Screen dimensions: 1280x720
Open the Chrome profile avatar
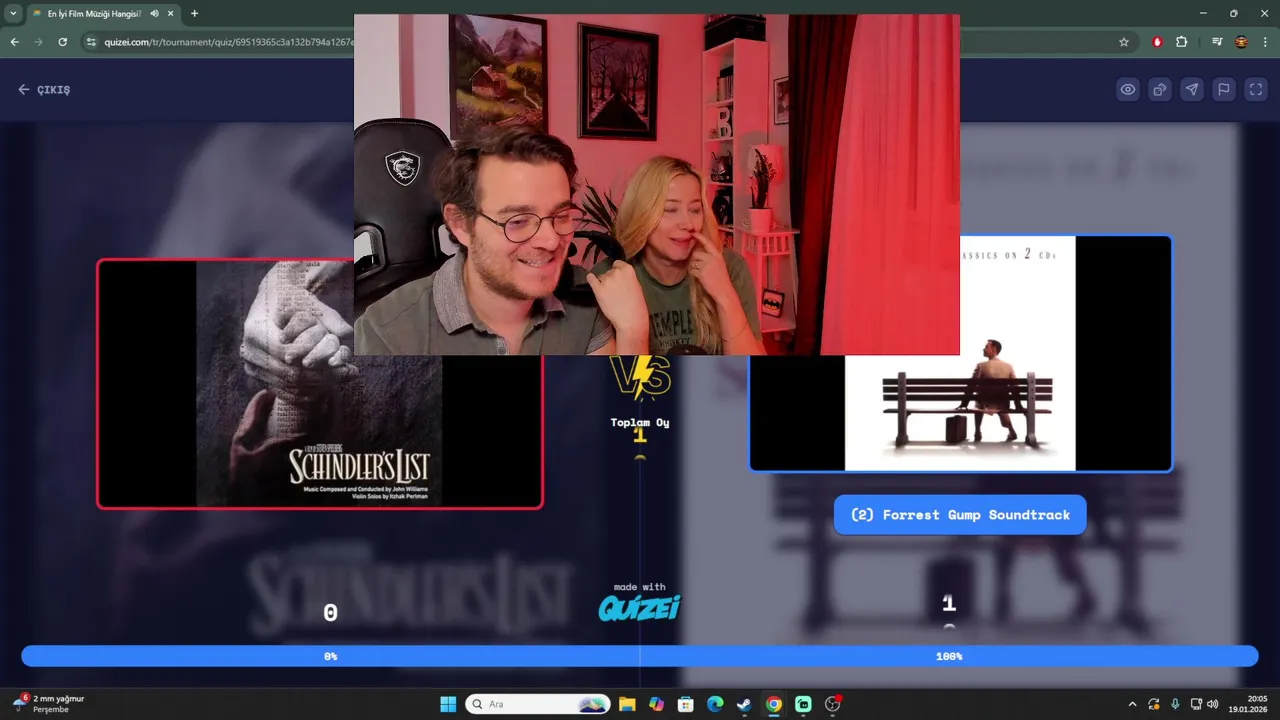(1241, 42)
